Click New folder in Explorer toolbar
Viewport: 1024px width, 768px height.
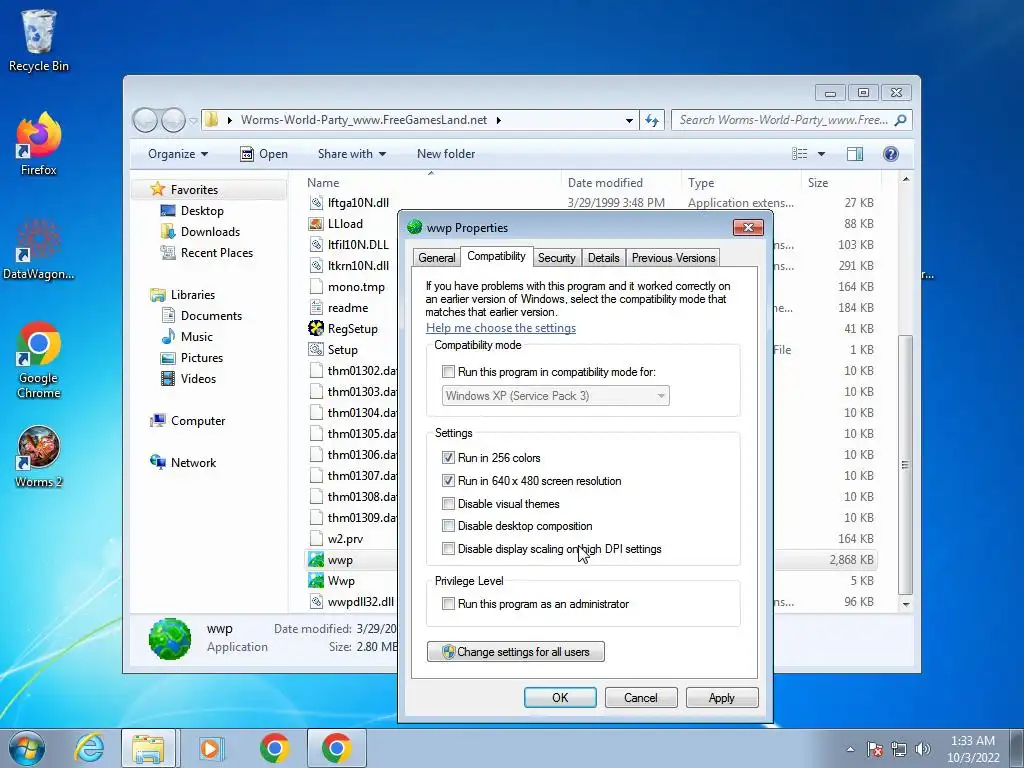[446, 154]
